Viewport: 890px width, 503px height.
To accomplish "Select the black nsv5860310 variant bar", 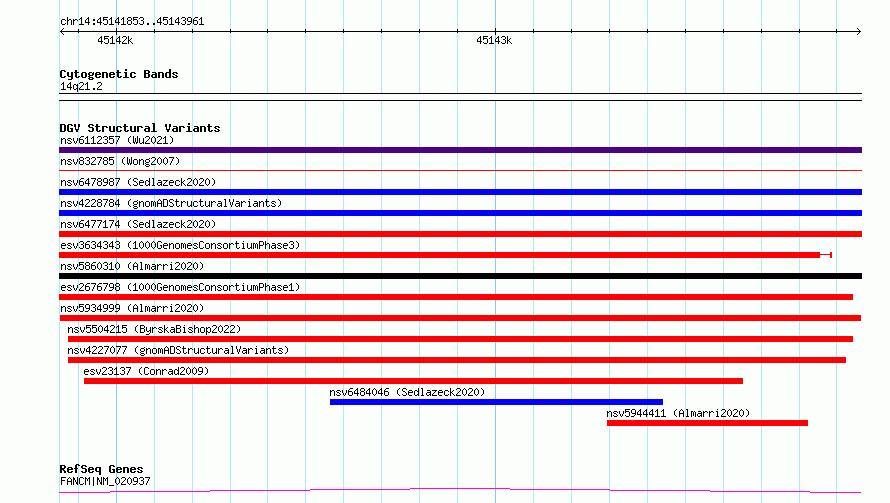I will (460, 276).
